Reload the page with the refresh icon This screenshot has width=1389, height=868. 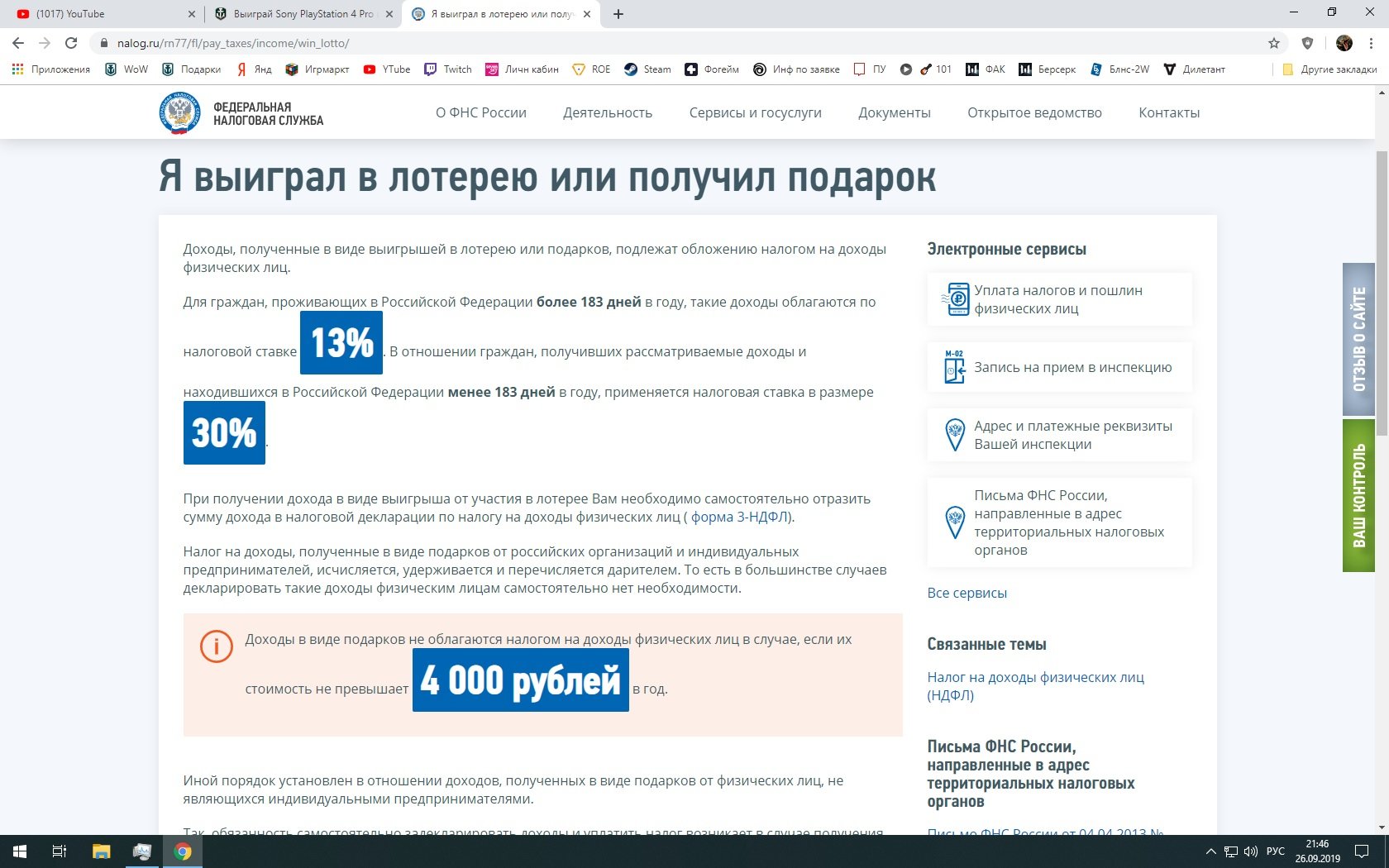click(71, 43)
